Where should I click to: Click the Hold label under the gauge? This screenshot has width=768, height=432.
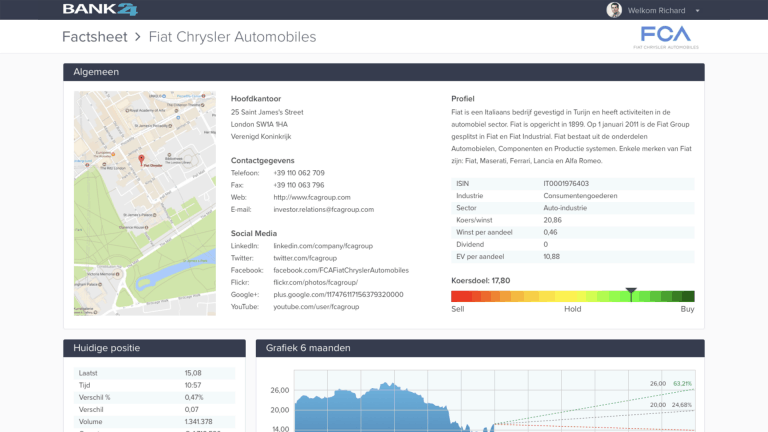(x=573, y=309)
